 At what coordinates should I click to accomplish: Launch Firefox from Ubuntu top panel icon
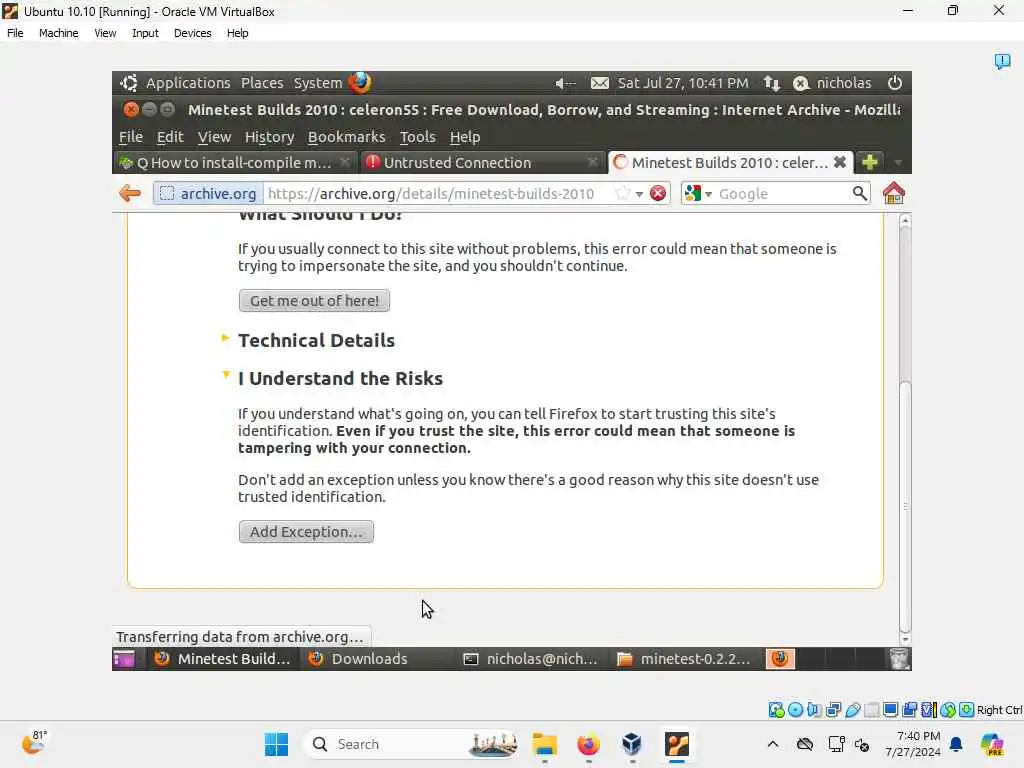[359, 83]
